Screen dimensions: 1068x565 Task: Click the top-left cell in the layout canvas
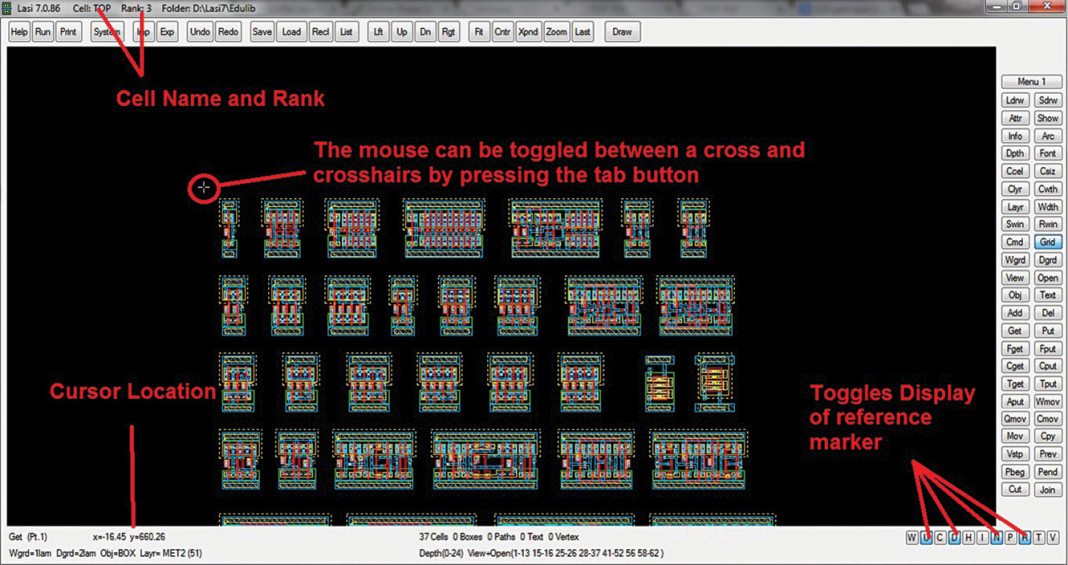coord(230,226)
